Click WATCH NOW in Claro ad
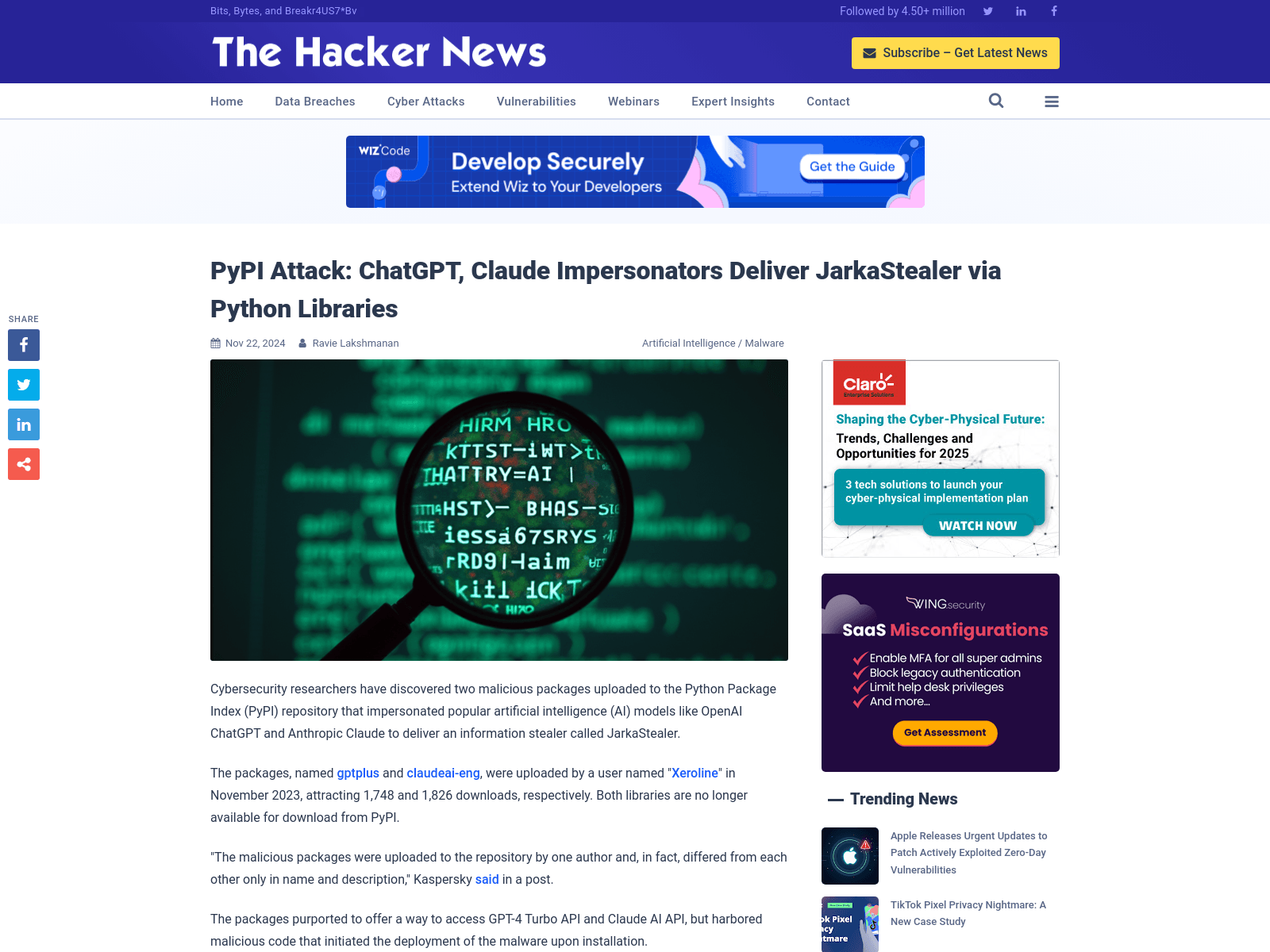Viewport: 1270px width, 952px height. point(978,525)
